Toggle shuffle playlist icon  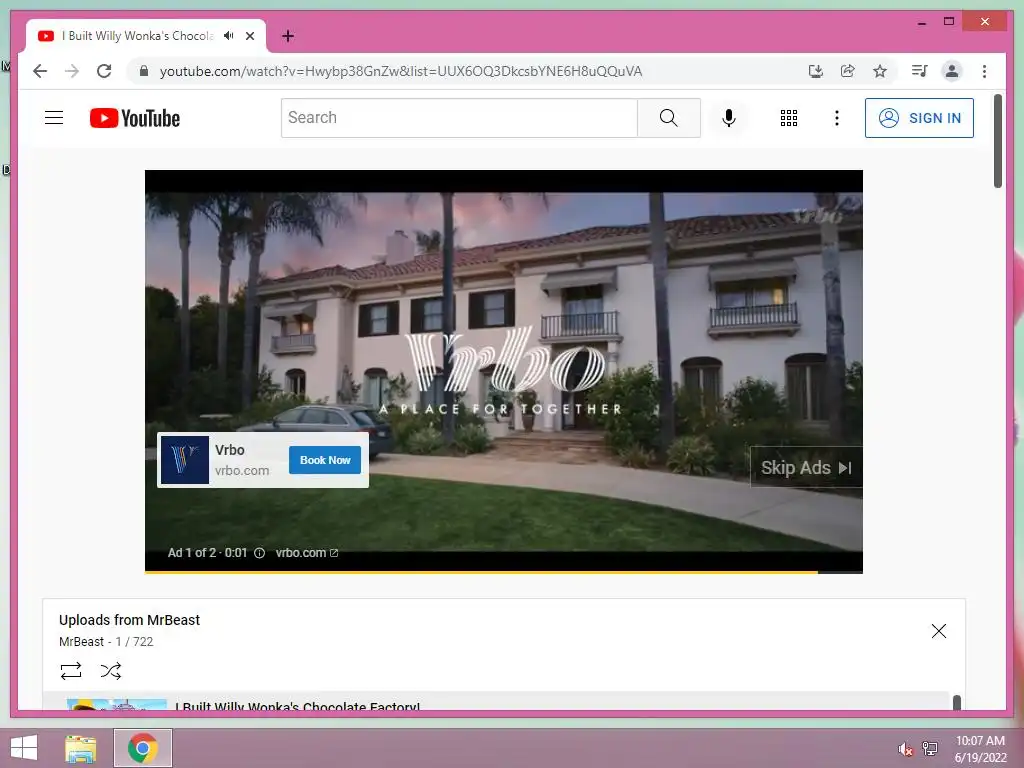pyautogui.click(x=111, y=671)
